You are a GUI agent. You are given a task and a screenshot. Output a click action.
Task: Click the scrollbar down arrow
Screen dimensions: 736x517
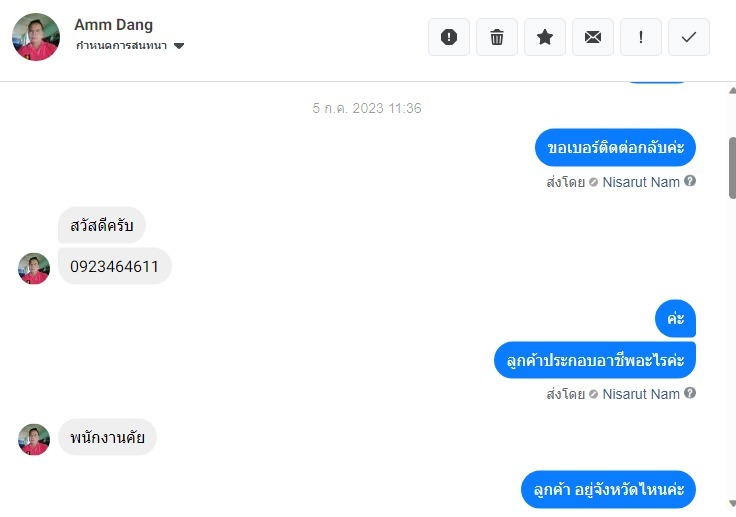pos(732,503)
